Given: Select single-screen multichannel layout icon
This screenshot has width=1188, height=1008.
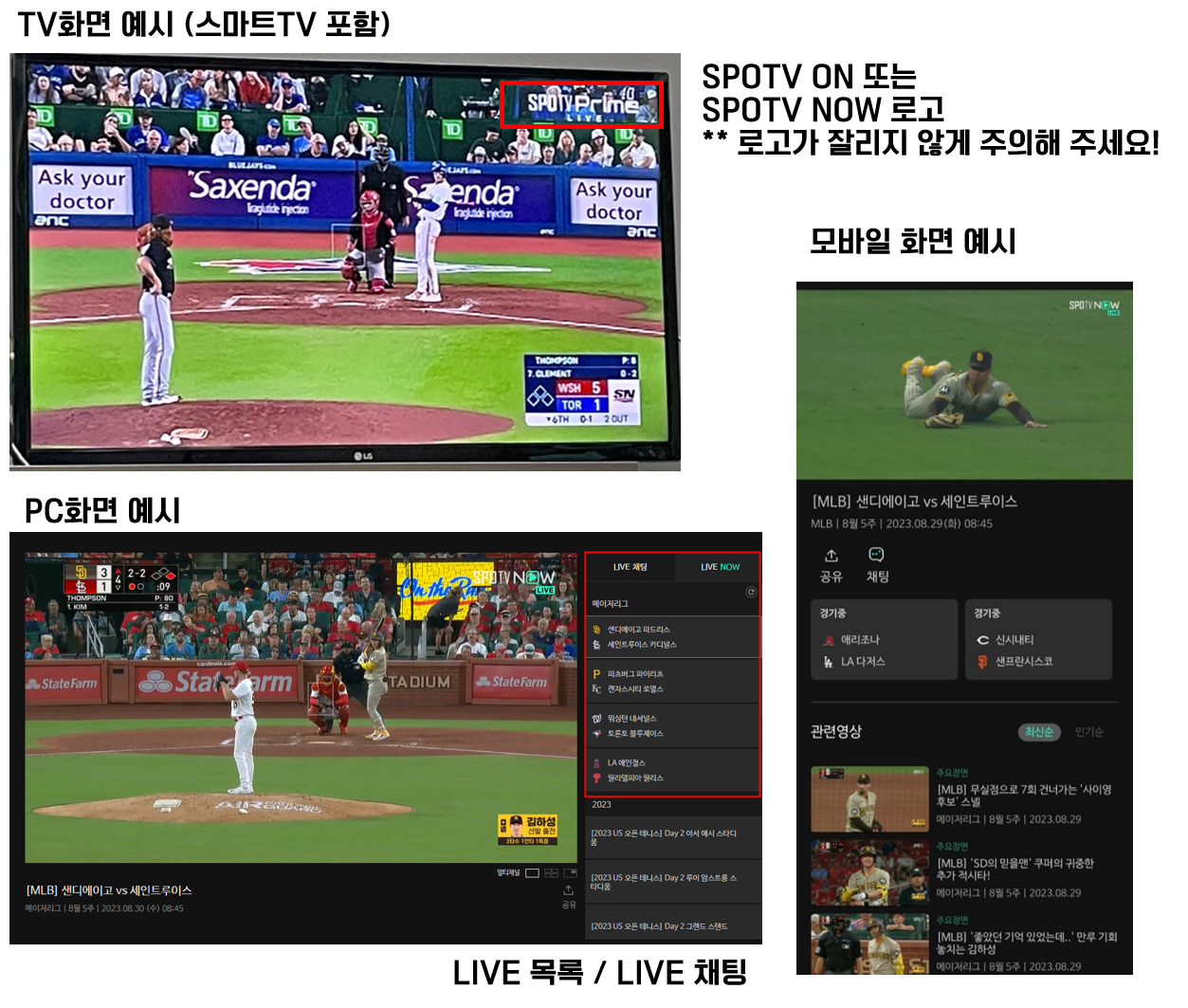Looking at the screenshot, I should click(x=532, y=872).
